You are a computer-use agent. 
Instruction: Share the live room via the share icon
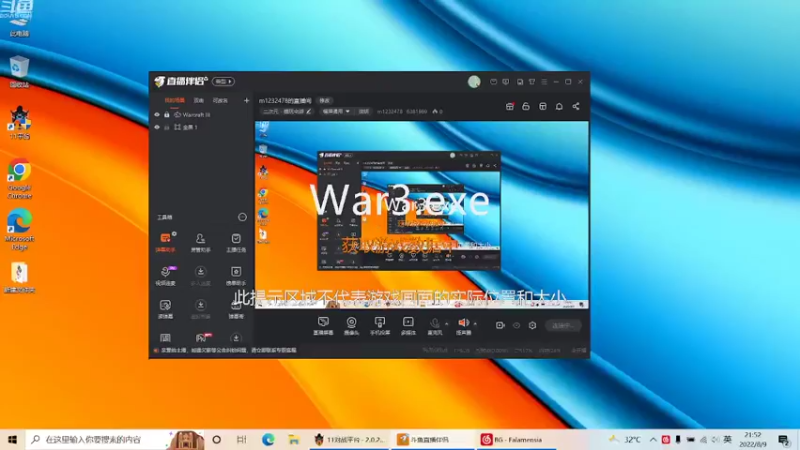click(576, 106)
